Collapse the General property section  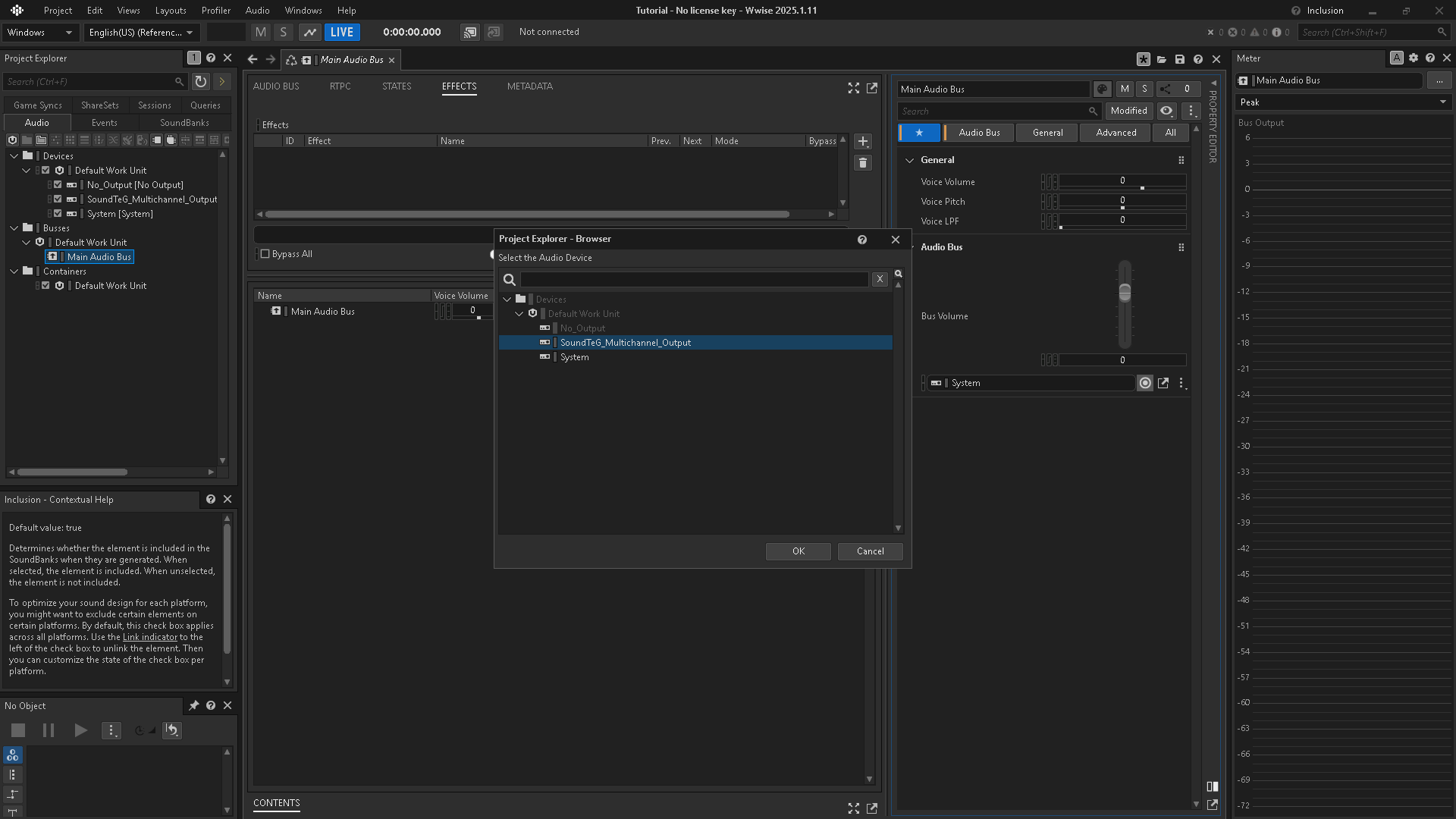(909, 160)
